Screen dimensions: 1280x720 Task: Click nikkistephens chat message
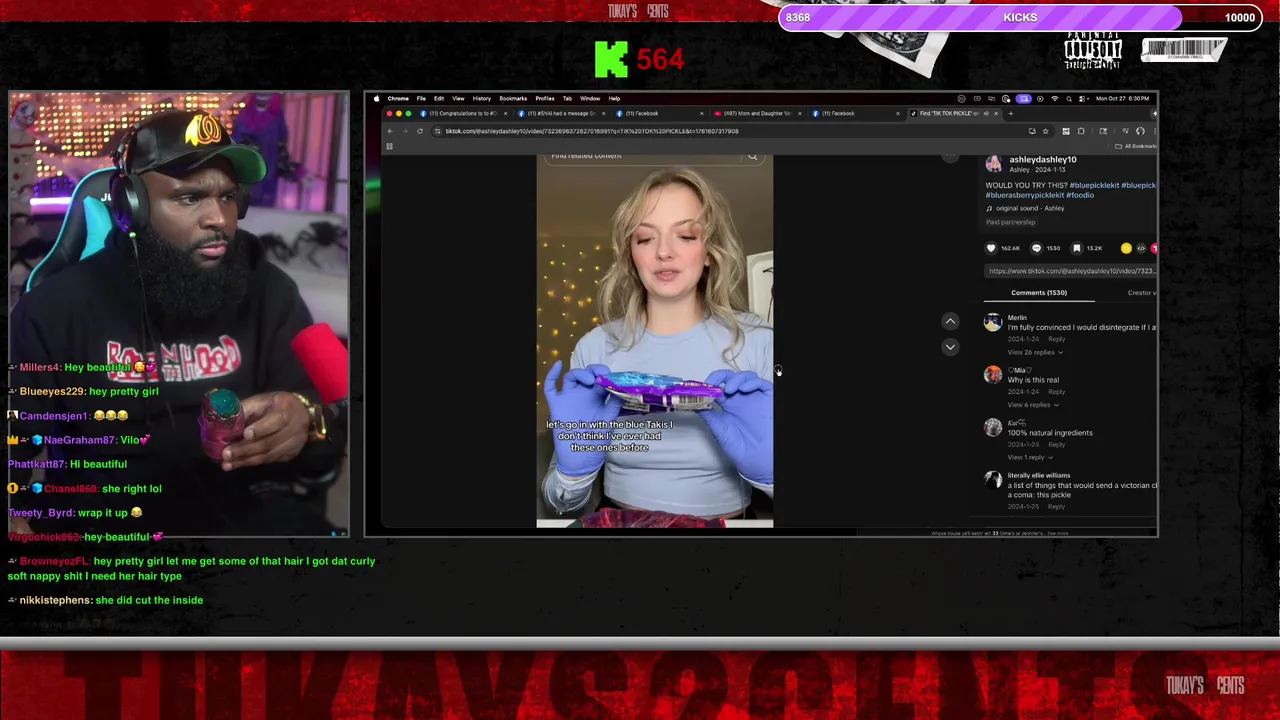tap(106, 600)
